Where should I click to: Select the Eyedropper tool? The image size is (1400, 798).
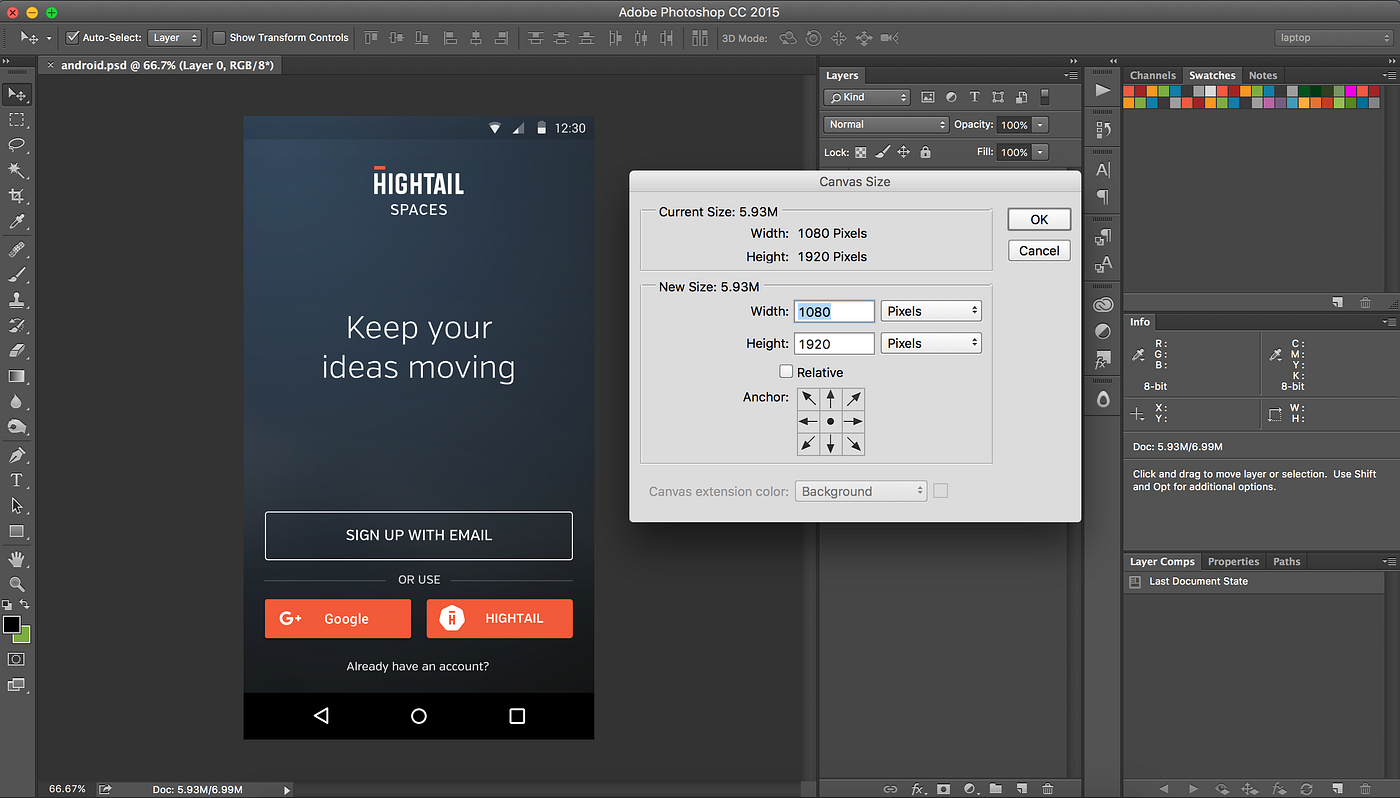coord(17,222)
